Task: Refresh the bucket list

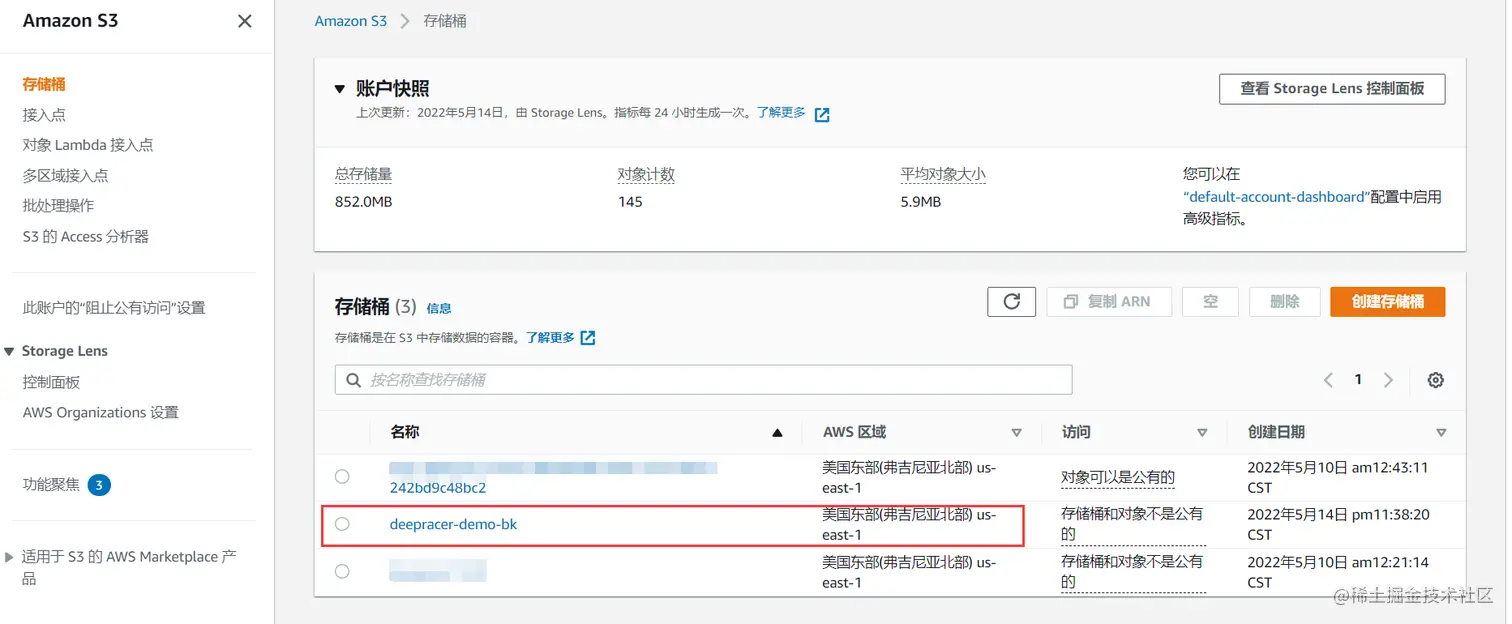Action: 1011,301
